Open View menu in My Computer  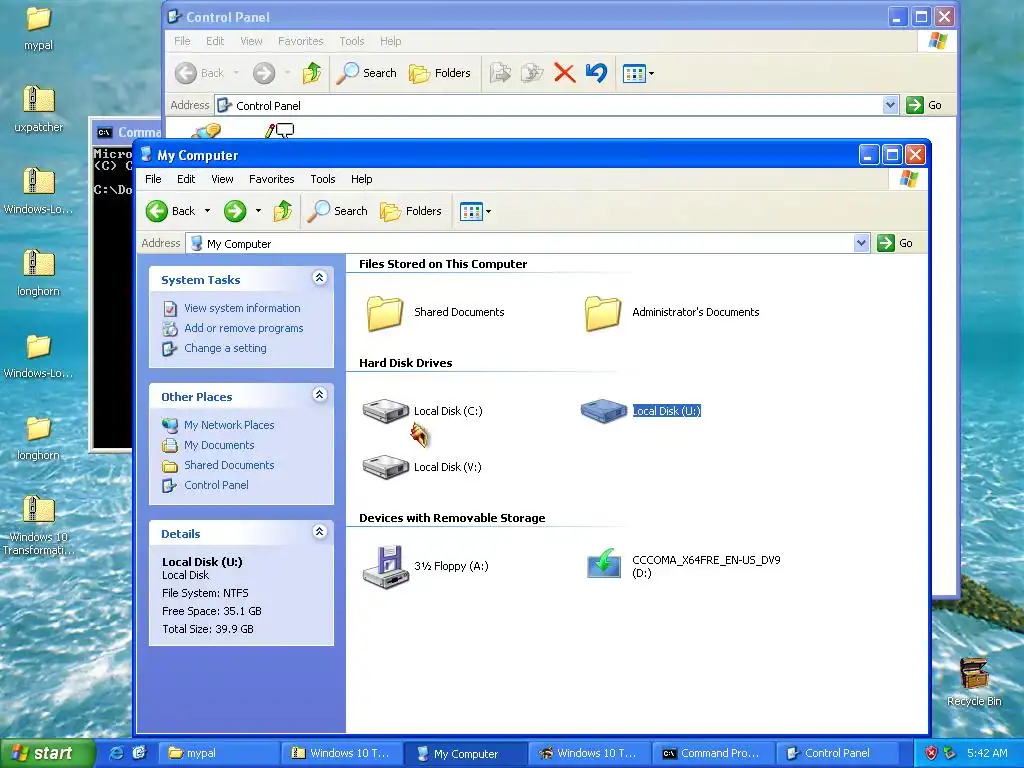[222, 179]
